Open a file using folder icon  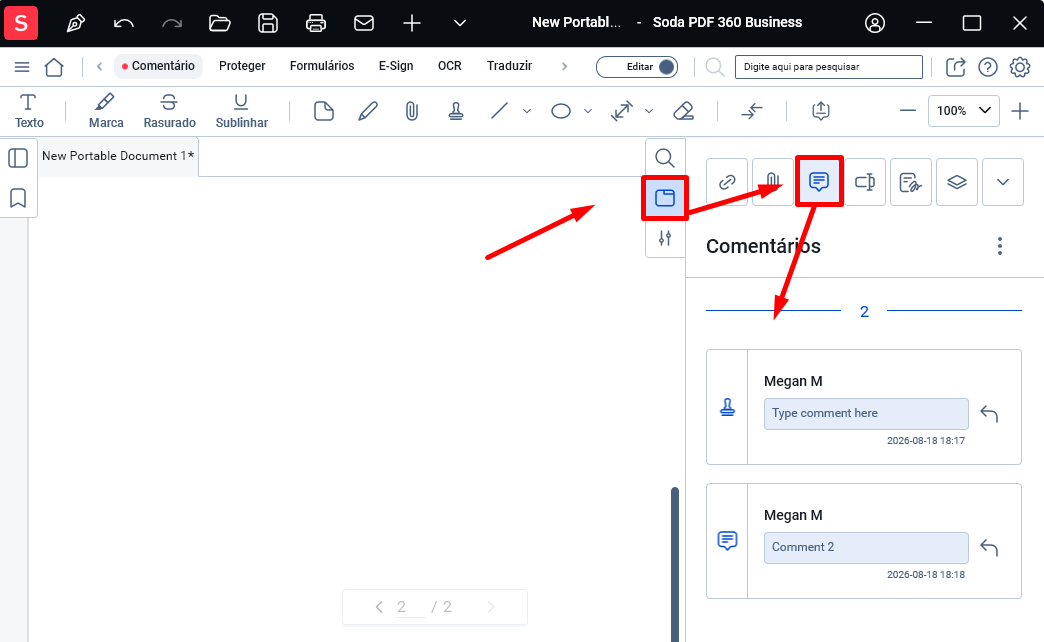coord(220,23)
